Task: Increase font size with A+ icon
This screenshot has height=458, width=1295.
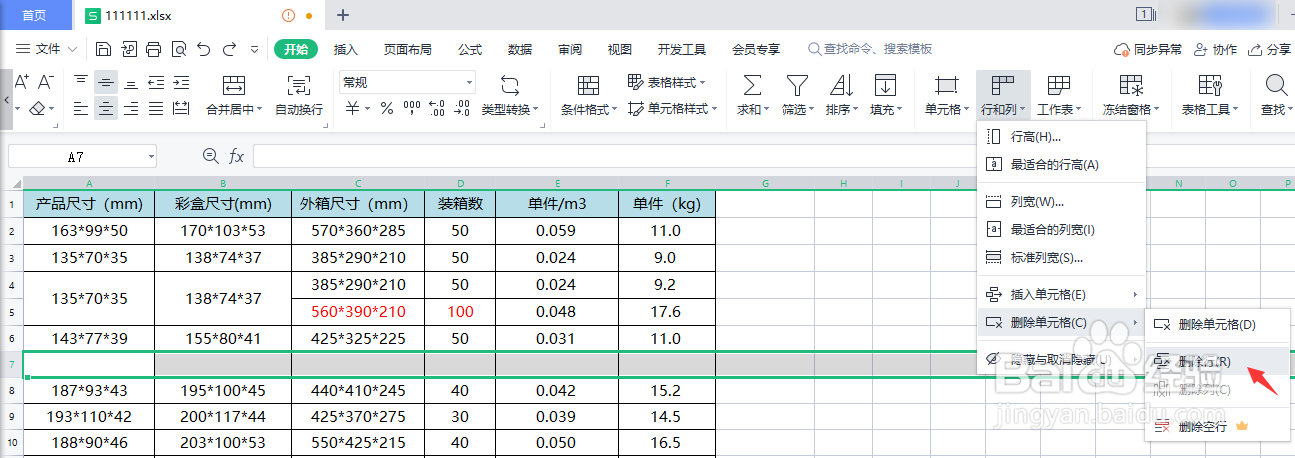Action: point(21,83)
